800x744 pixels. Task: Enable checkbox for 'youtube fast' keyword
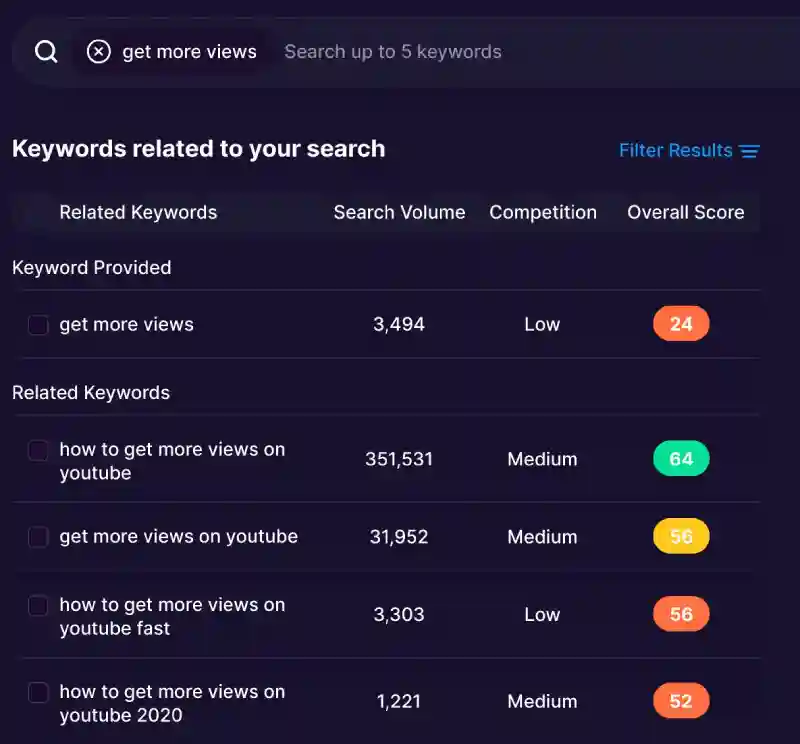(38, 606)
